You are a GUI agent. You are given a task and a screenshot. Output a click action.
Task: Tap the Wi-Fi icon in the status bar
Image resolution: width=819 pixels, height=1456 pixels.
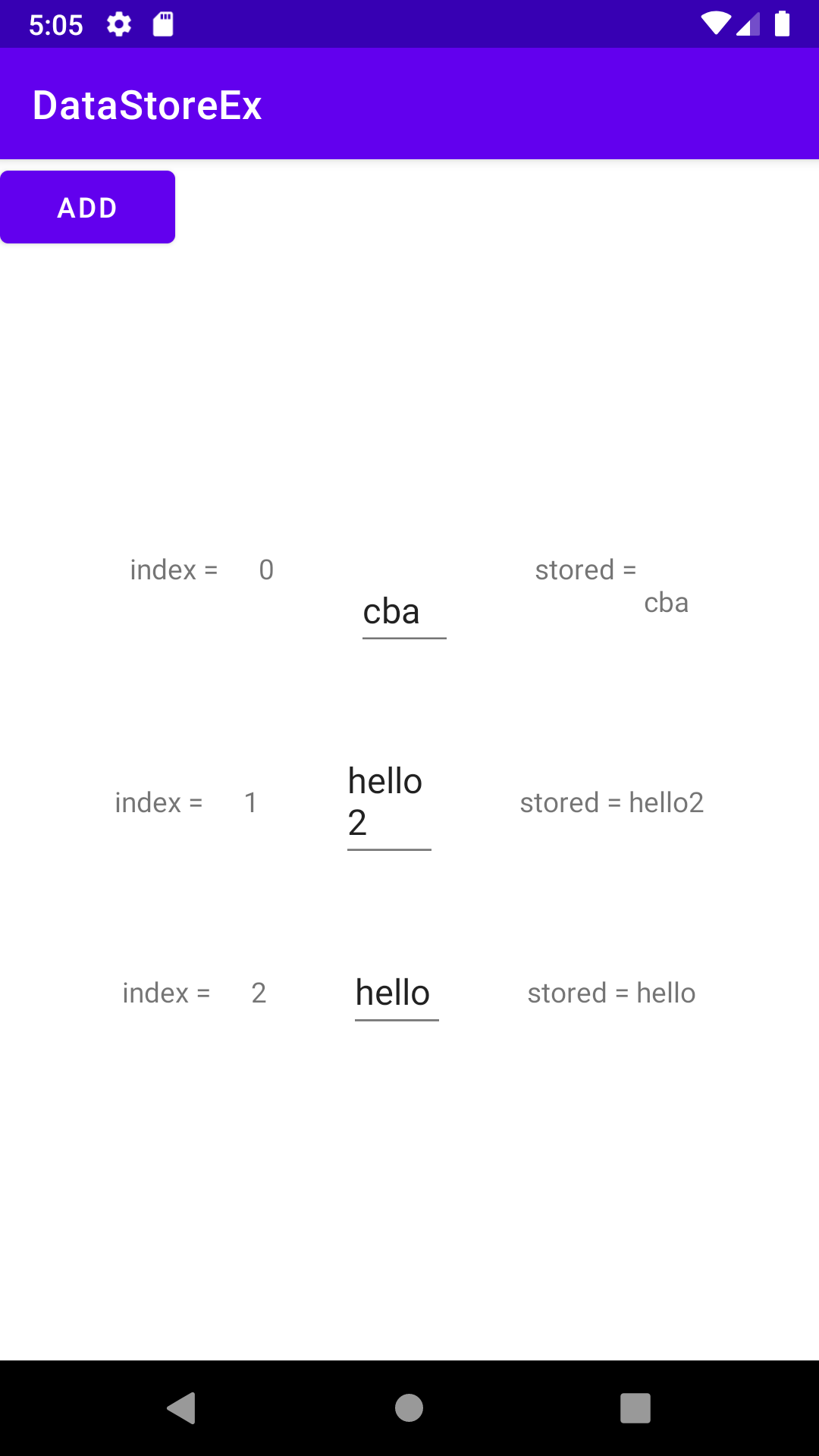click(716, 24)
